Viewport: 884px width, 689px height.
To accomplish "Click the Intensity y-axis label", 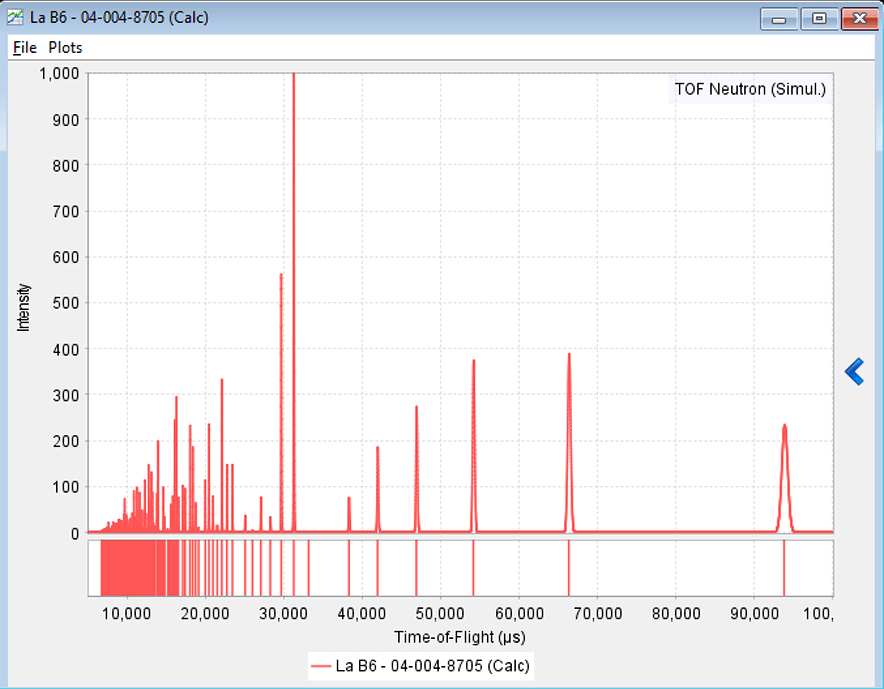I will (23, 307).
